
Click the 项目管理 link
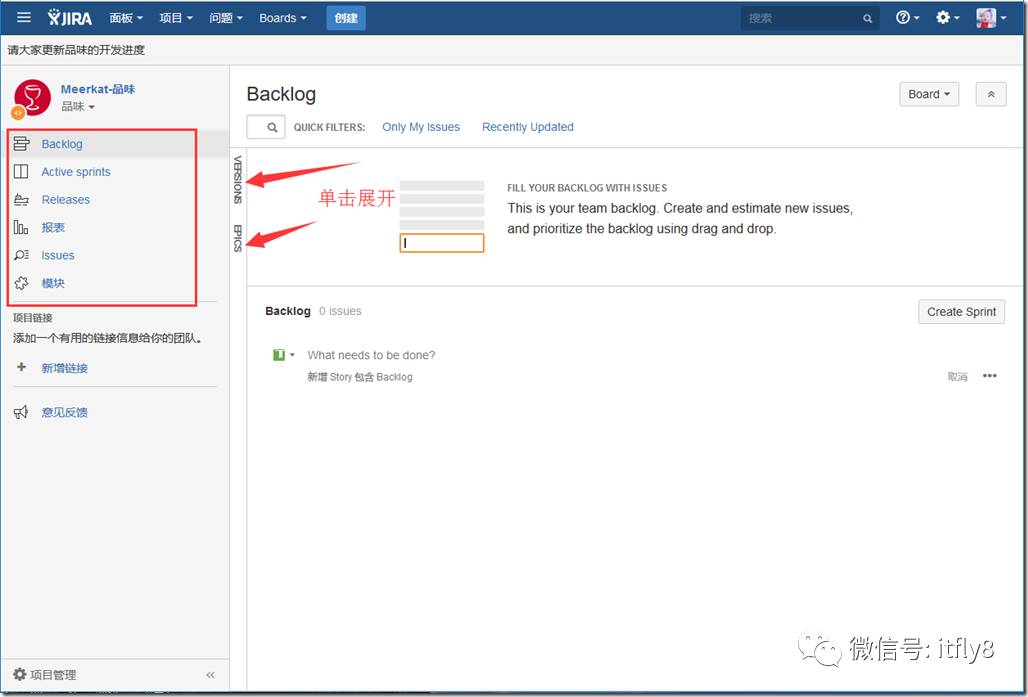click(x=53, y=675)
